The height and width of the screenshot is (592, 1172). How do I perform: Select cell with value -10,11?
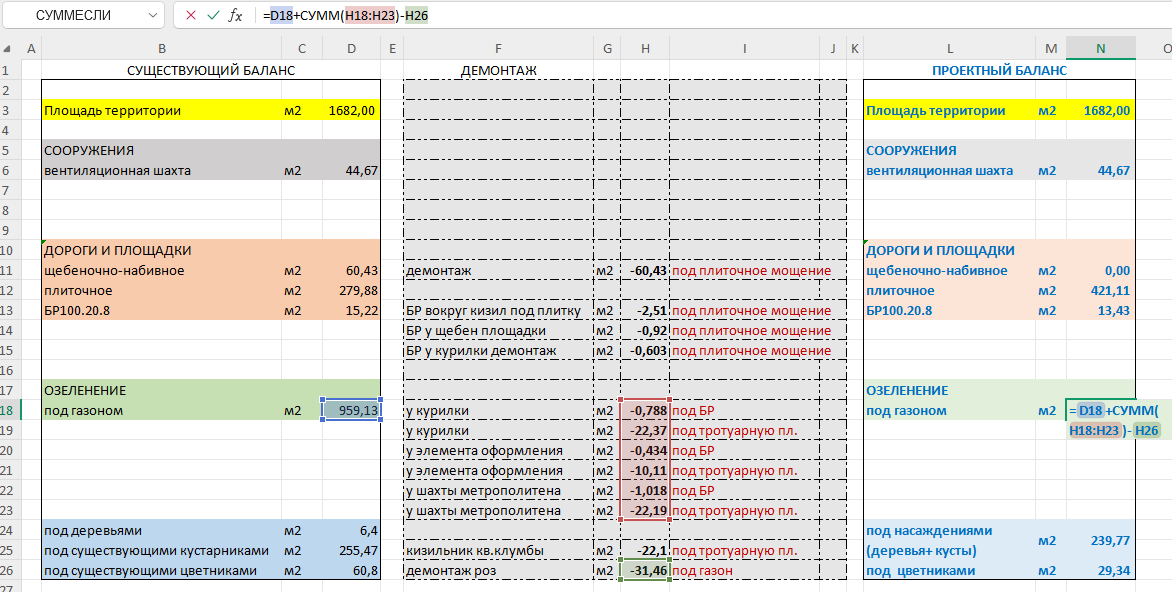click(x=644, y=471)
